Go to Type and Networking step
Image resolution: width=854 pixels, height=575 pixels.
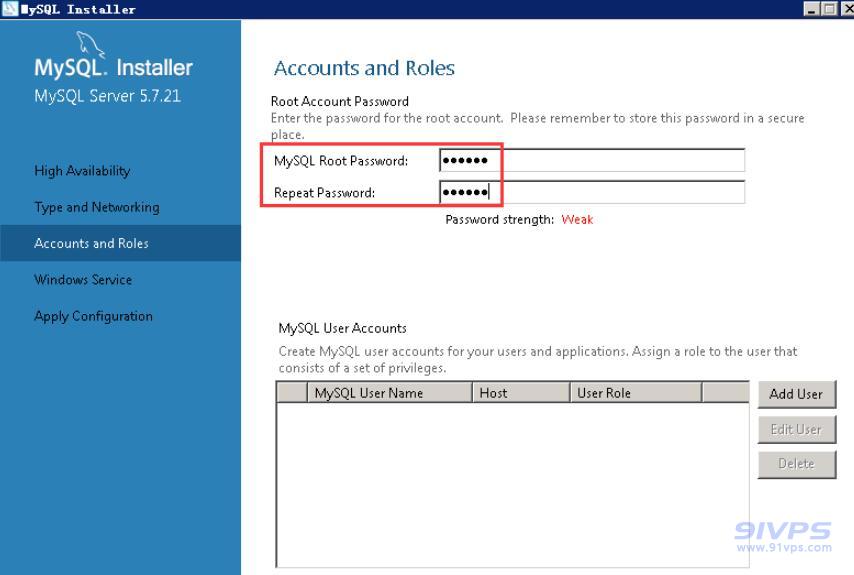click(97, 207)
